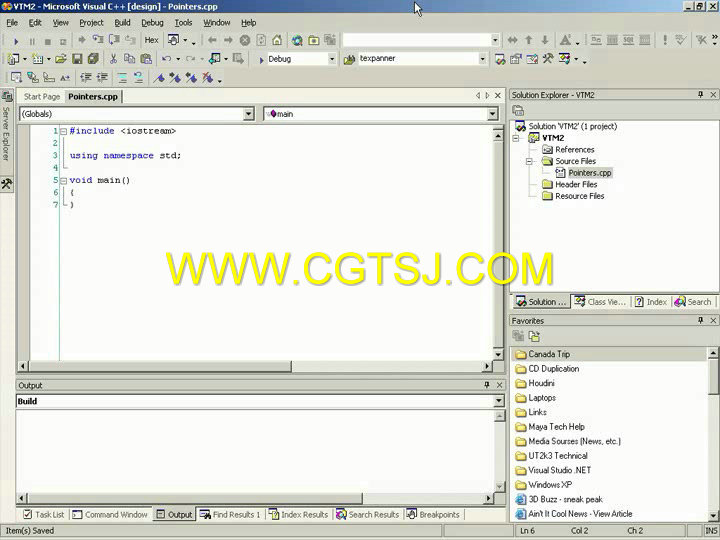Switch to the Start Page tab
720x540 pixels.
(42, 96)
